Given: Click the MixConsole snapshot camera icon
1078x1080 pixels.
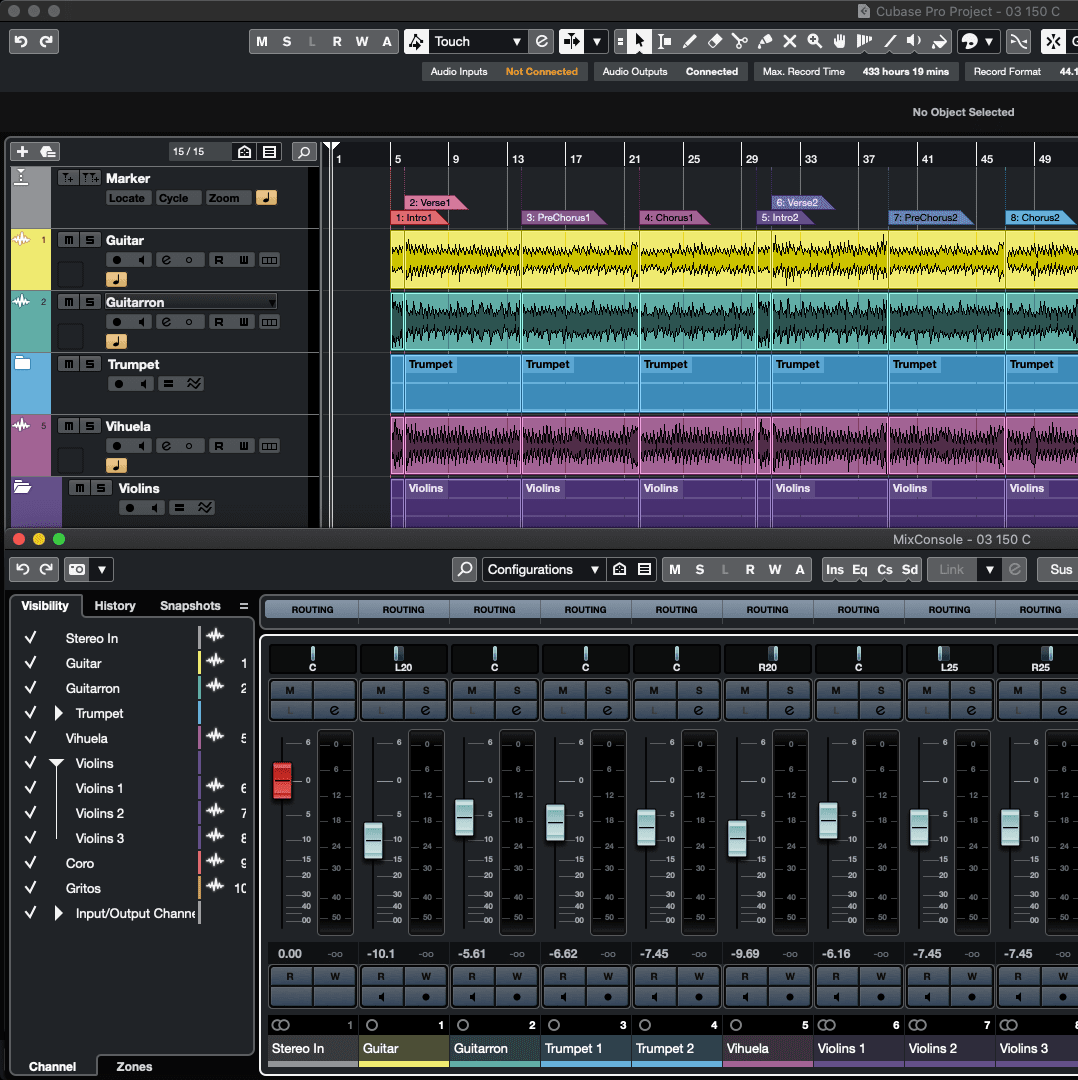Looking at the screenshot, I should click(x=77, y=570).
